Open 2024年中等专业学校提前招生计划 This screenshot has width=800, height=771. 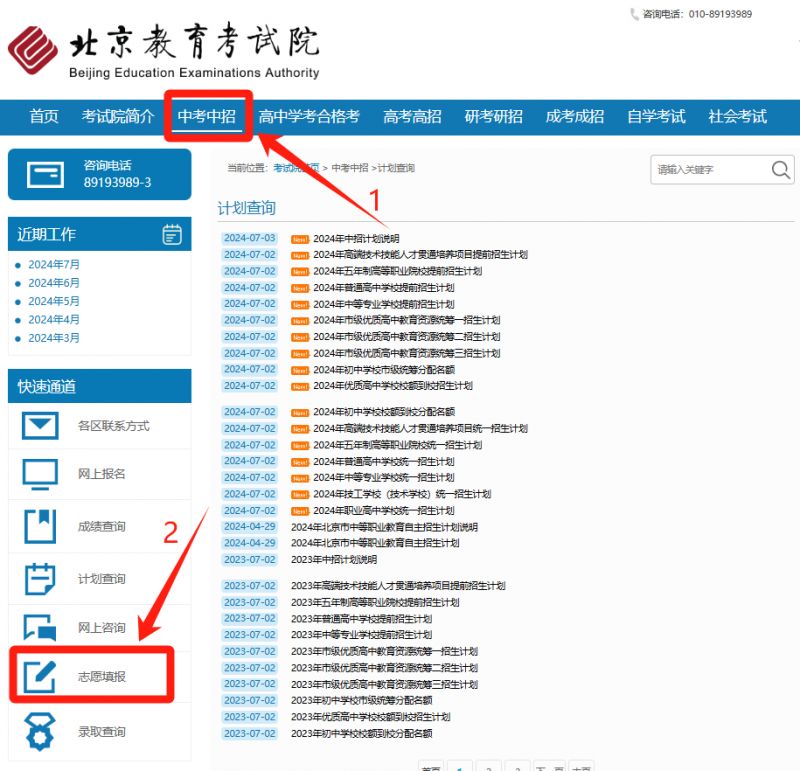click(384, 304)
